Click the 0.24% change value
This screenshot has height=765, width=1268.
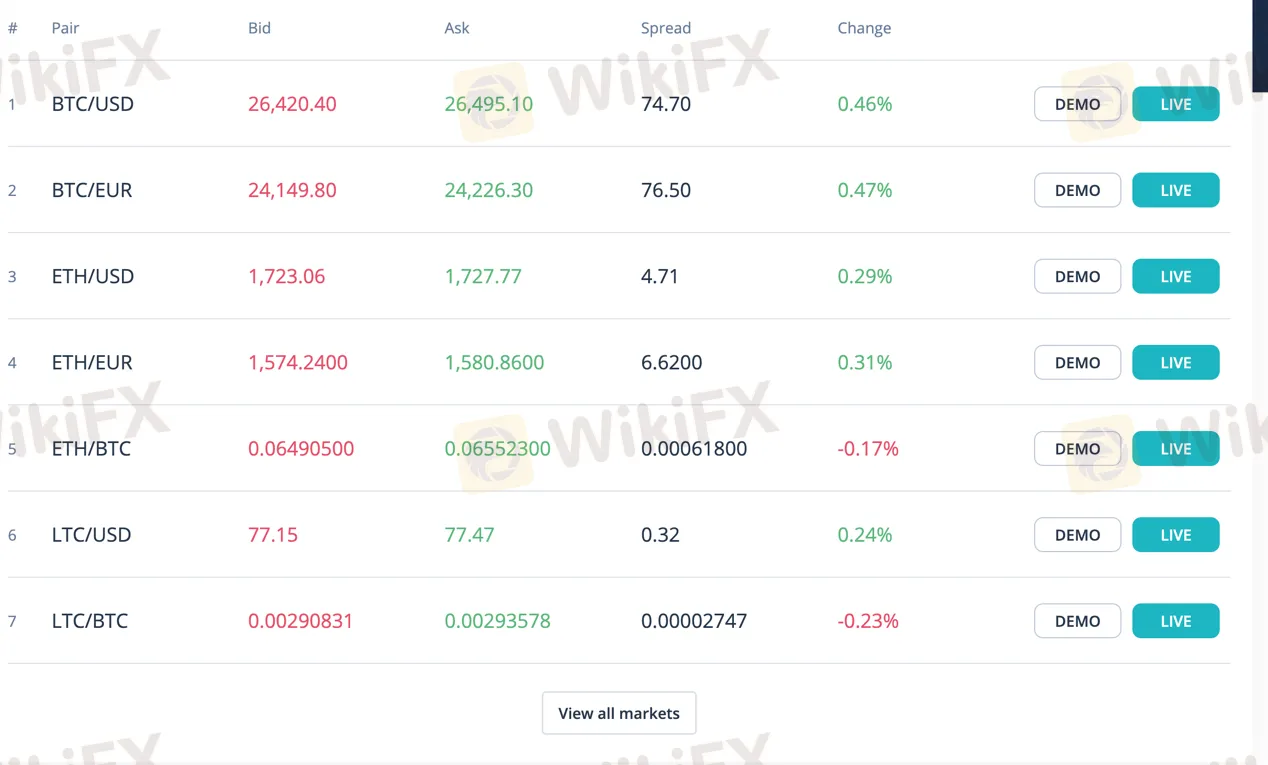click(865, 534)
